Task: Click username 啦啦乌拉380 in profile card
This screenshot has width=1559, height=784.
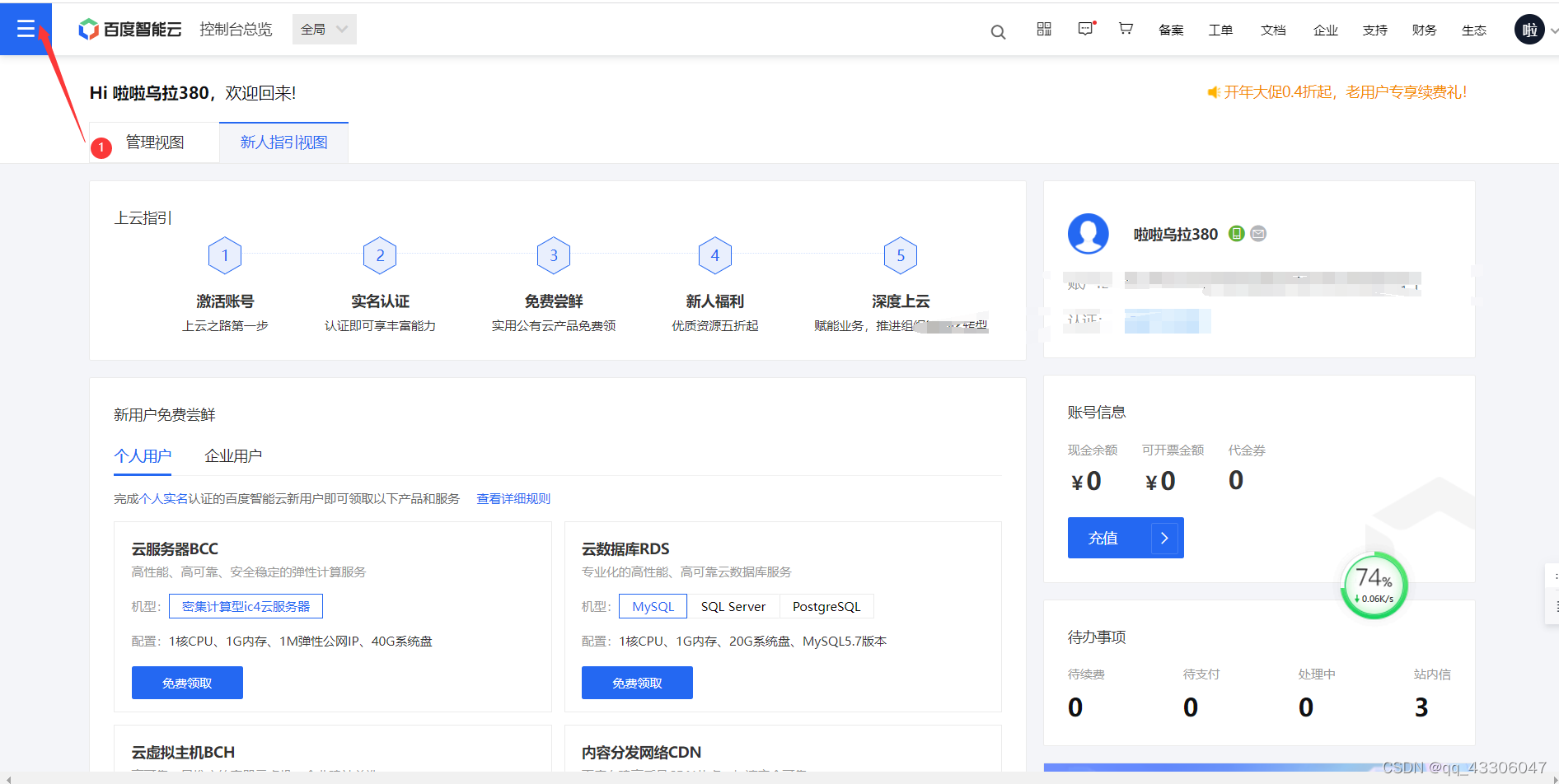Action: click(x=1176, y=235)
